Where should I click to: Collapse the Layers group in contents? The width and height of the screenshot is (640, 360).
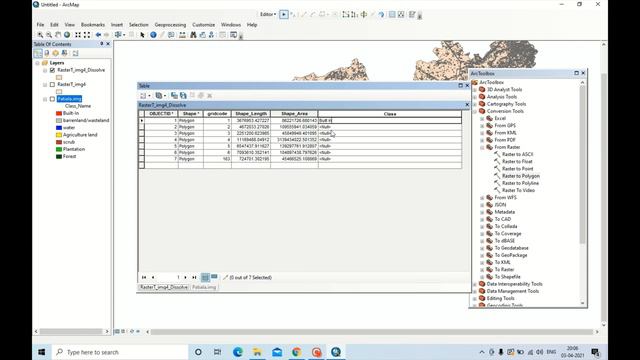point(38,63)
